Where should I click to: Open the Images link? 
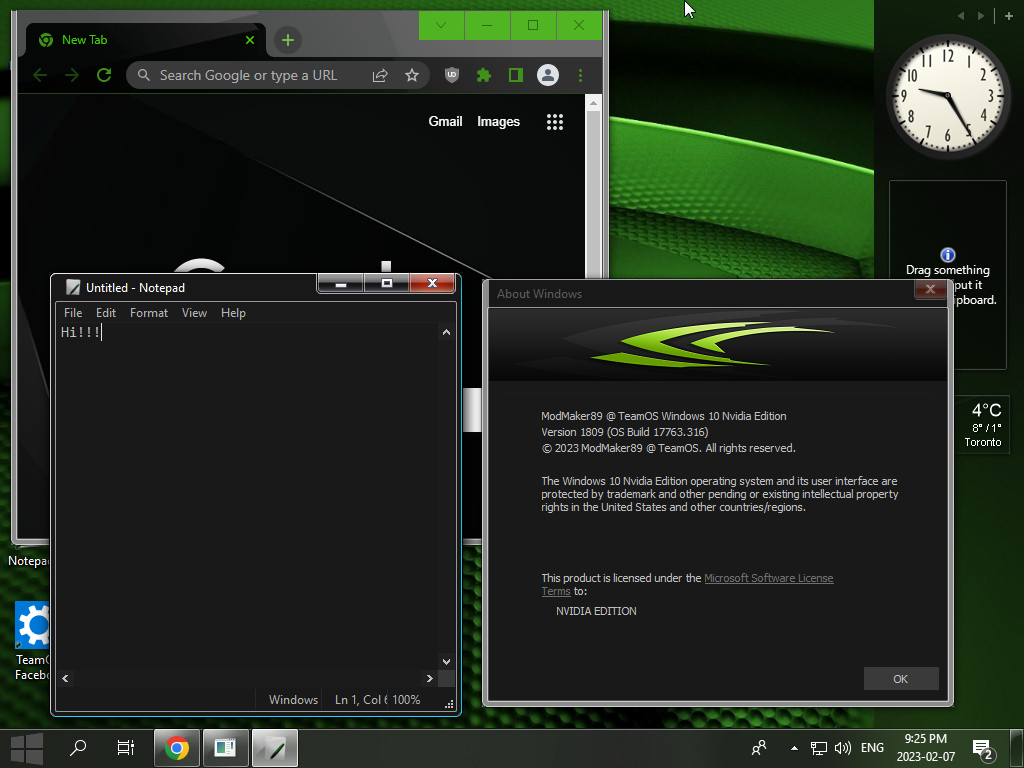[498, 121]
